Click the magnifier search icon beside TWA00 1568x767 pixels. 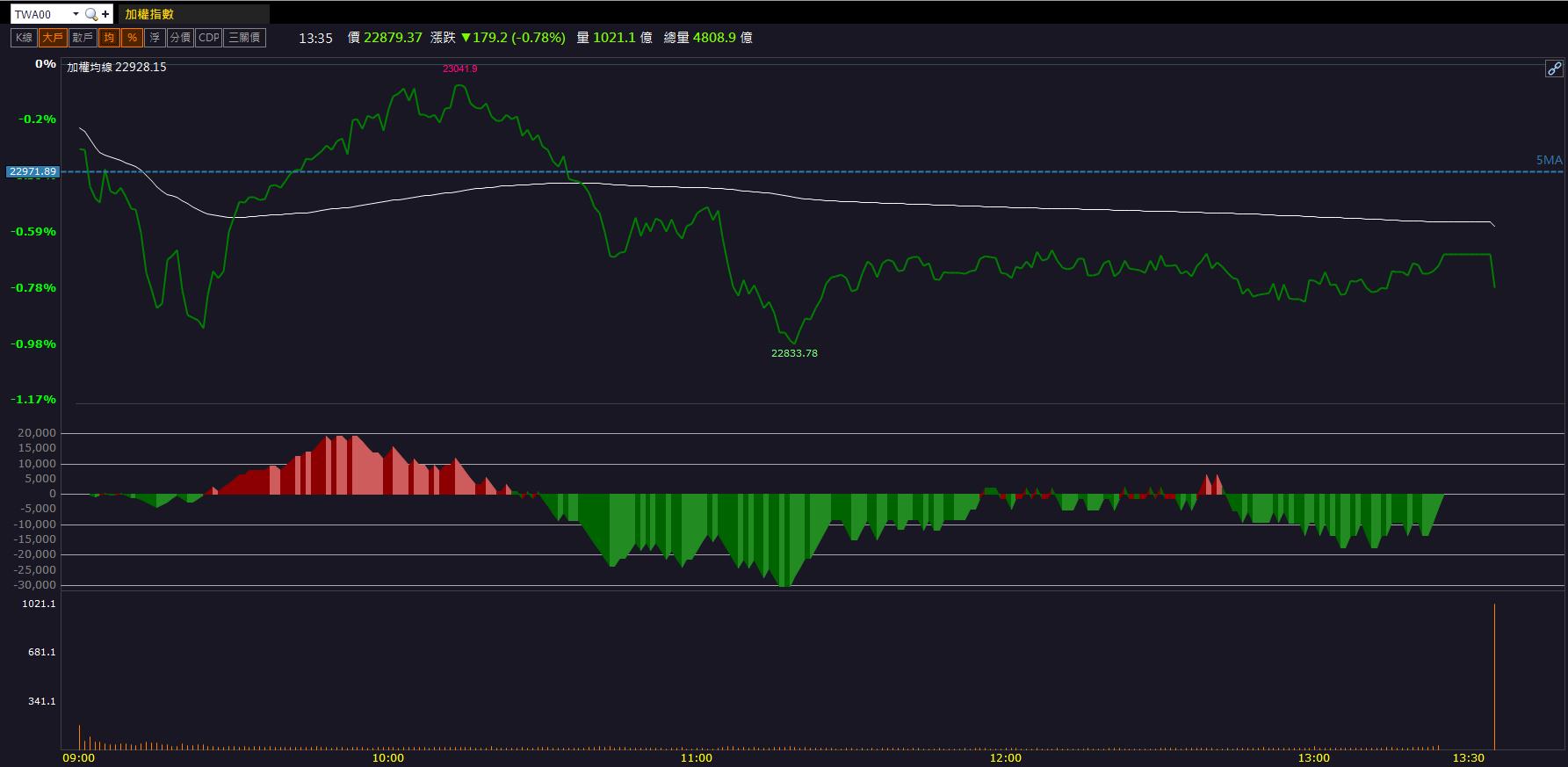[91, 14]
